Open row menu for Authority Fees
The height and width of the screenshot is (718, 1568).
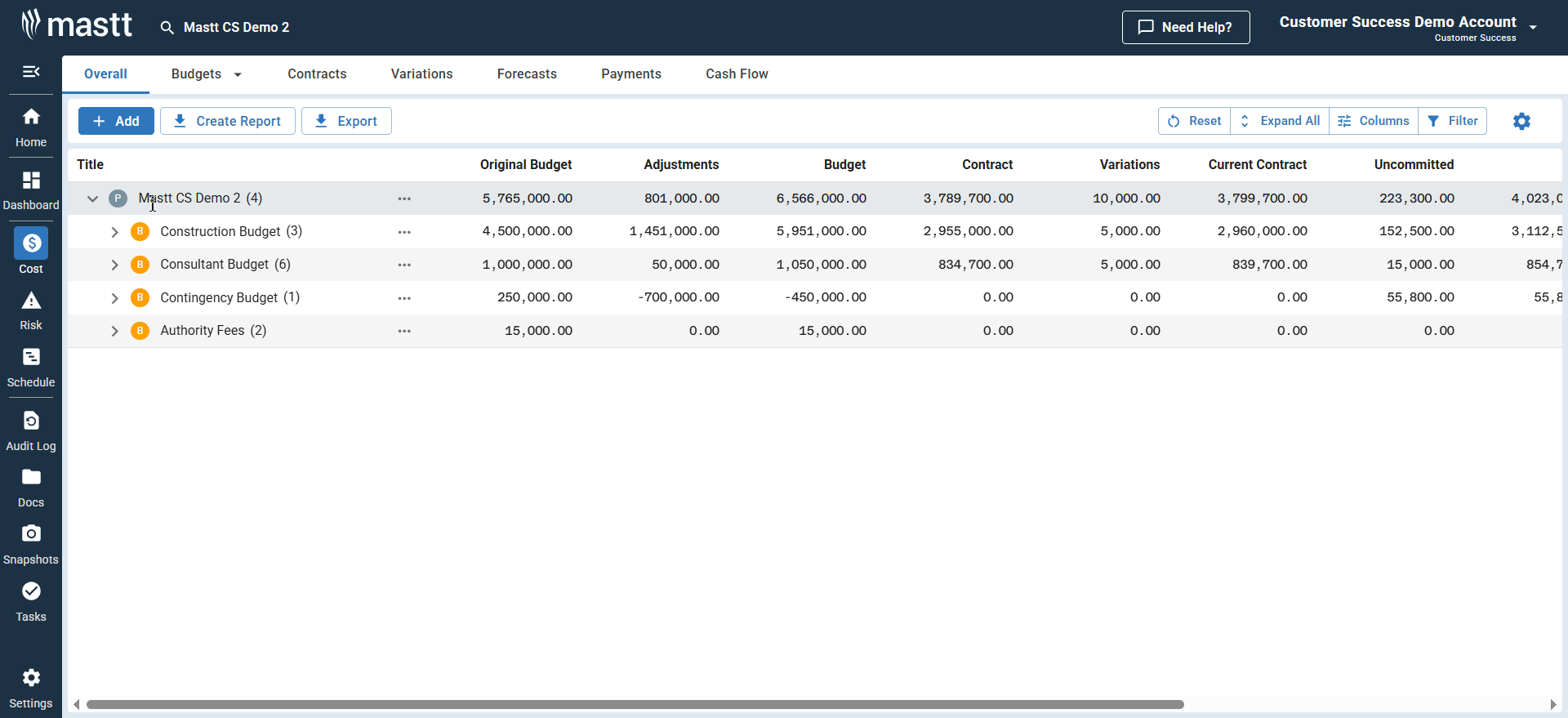pyautogui.click(x=404, y=331)
